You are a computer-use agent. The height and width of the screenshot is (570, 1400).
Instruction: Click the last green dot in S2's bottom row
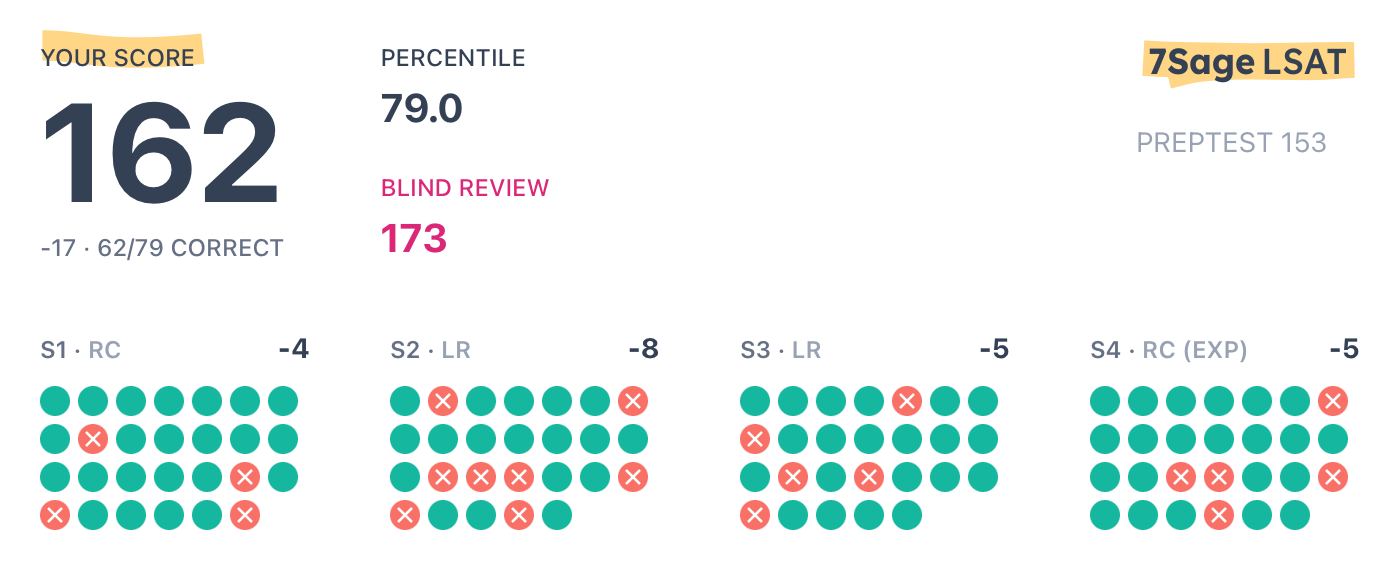pos(557,515)
